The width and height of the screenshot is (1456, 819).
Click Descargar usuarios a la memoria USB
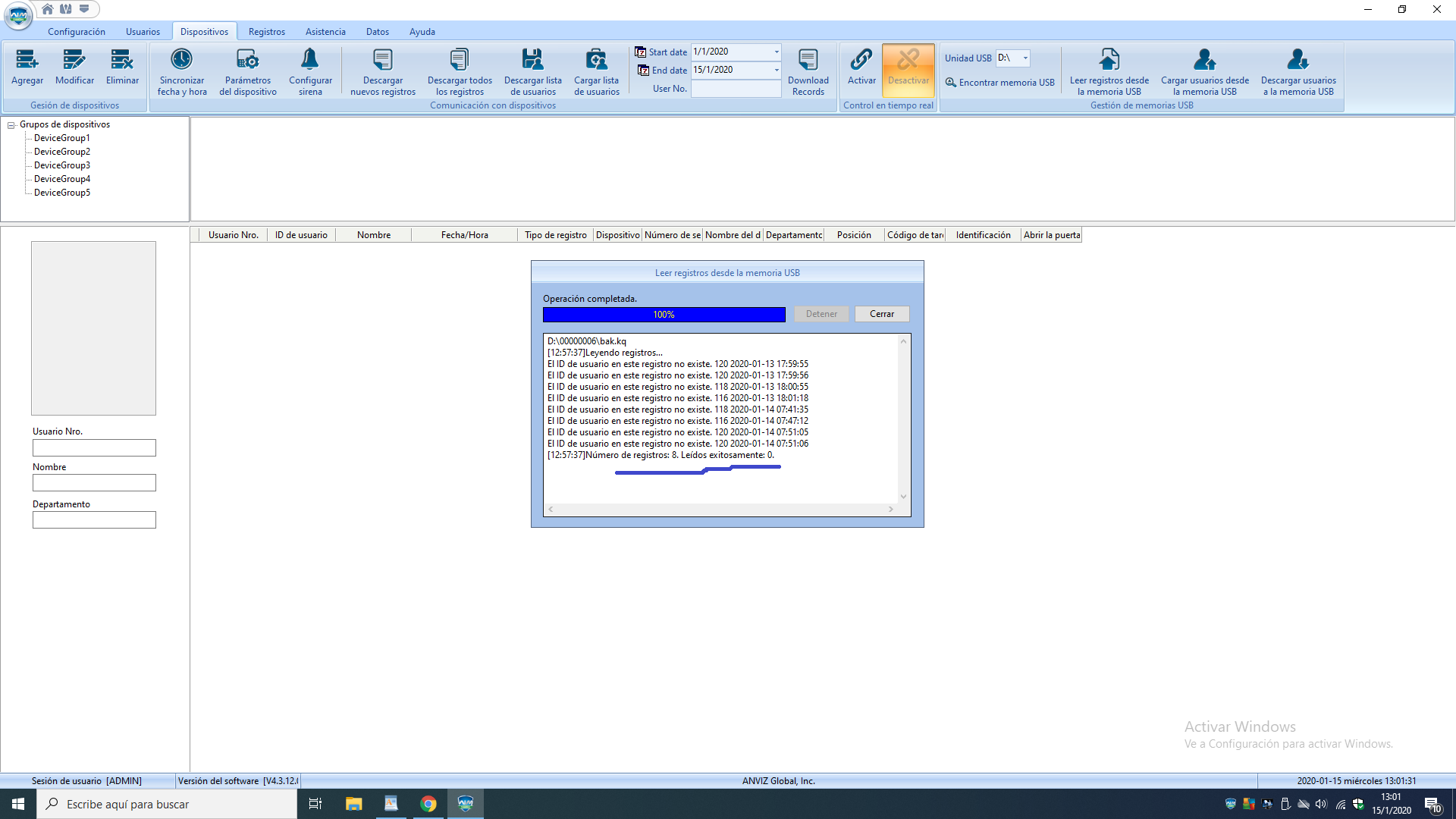[x=1298, y=71]
